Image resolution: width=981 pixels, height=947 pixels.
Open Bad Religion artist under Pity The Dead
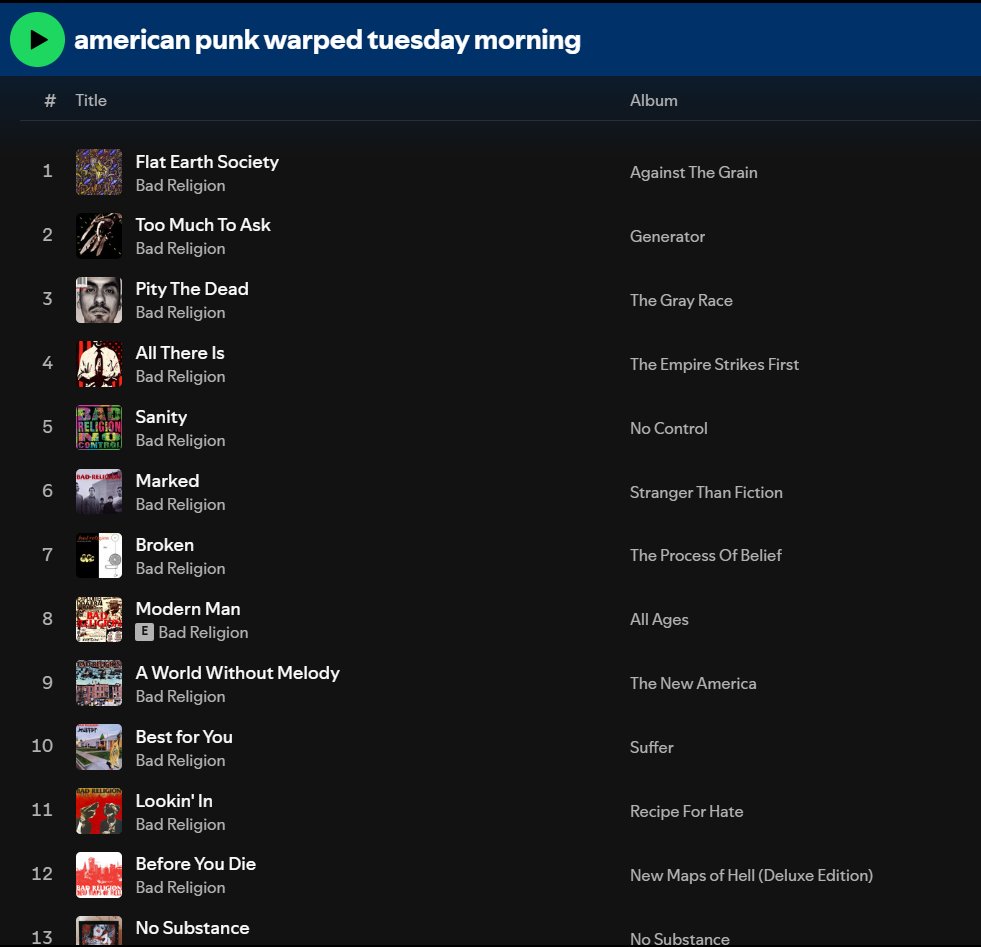click(x=180, y=313)
